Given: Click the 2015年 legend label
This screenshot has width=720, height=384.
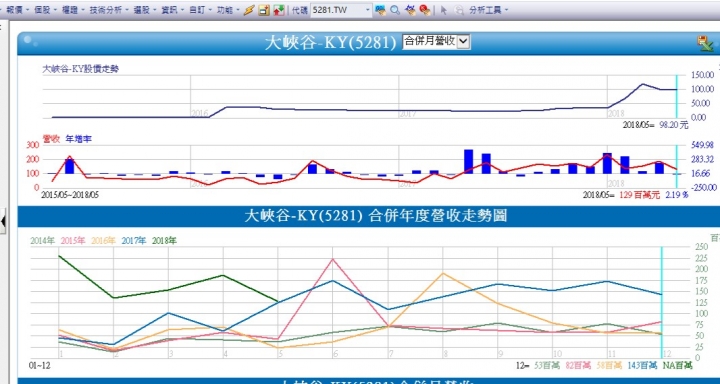Looking at the screenshot, I should [73, 240].
